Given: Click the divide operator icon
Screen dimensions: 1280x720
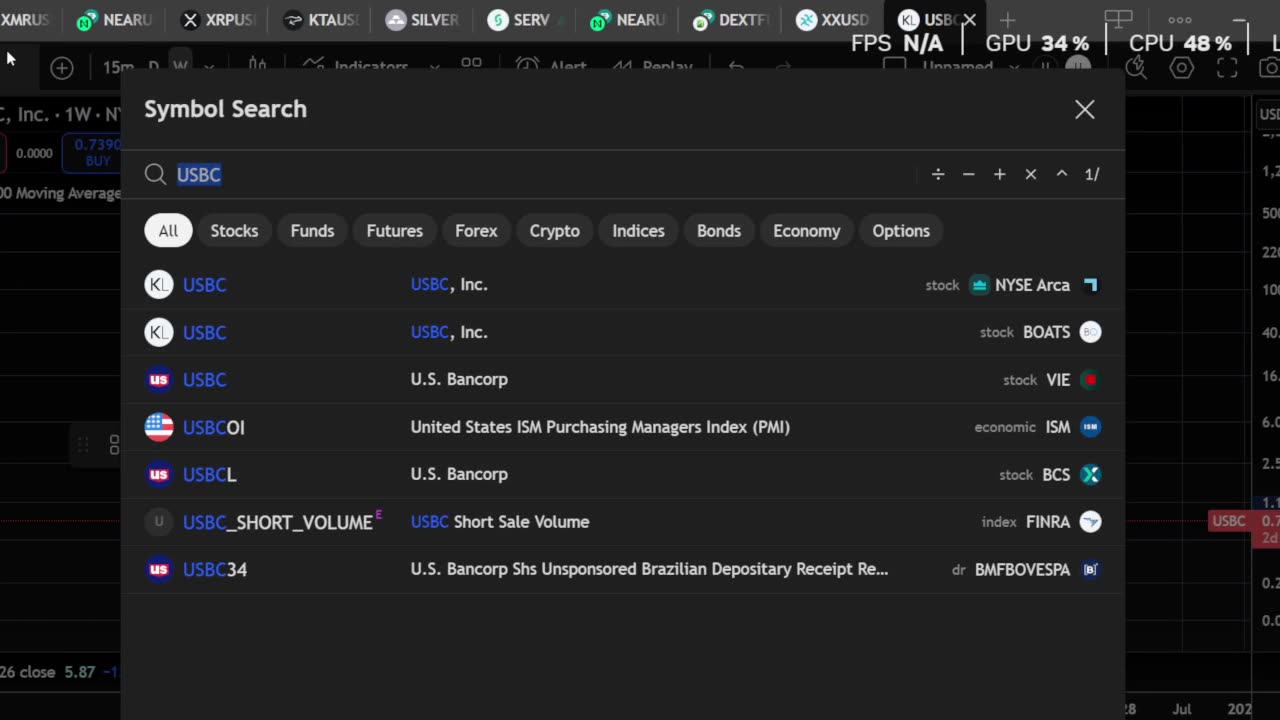Looking at the screenshot, I should [938, 174].
